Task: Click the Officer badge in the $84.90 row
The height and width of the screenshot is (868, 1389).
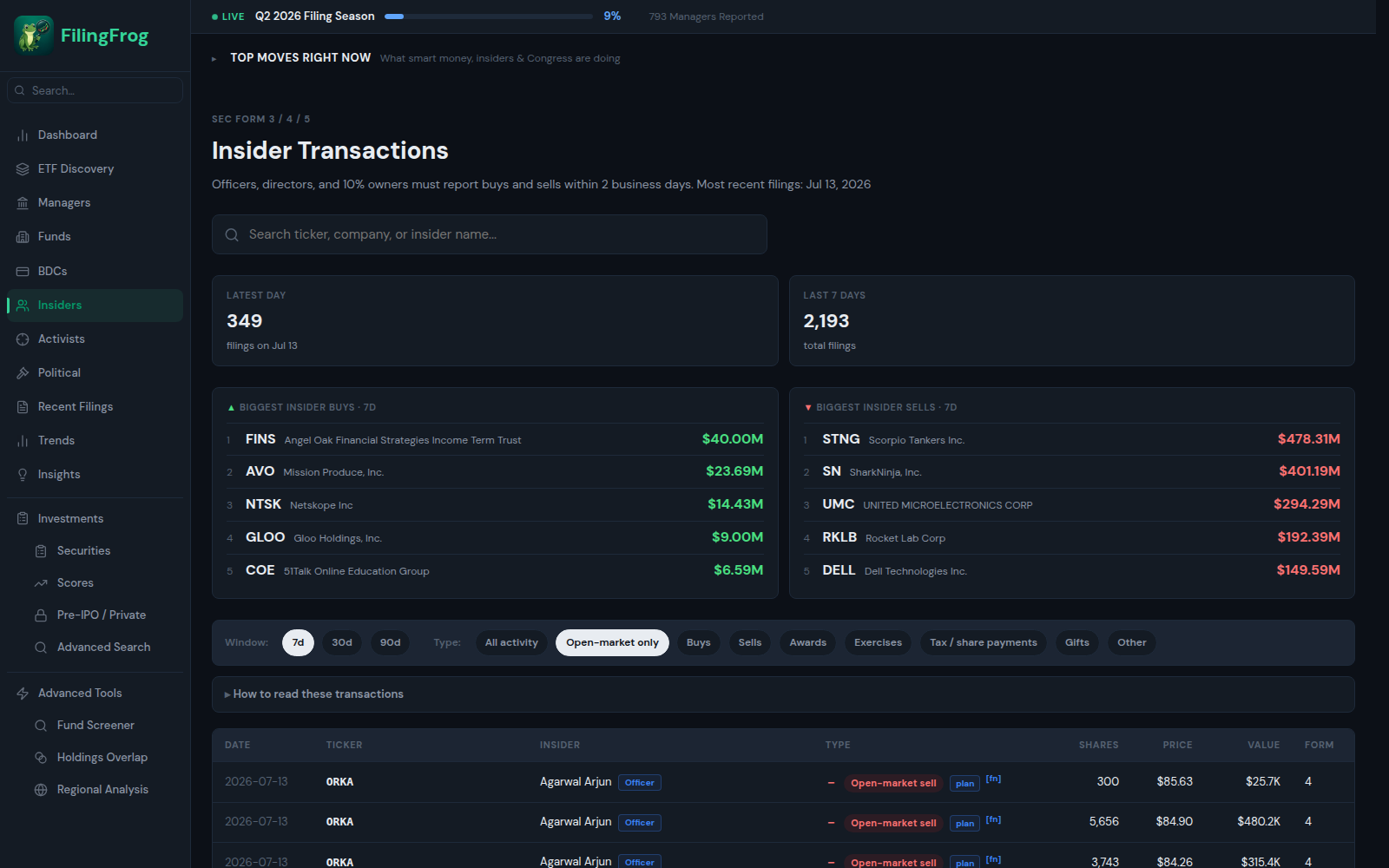Action: (640, 822)
